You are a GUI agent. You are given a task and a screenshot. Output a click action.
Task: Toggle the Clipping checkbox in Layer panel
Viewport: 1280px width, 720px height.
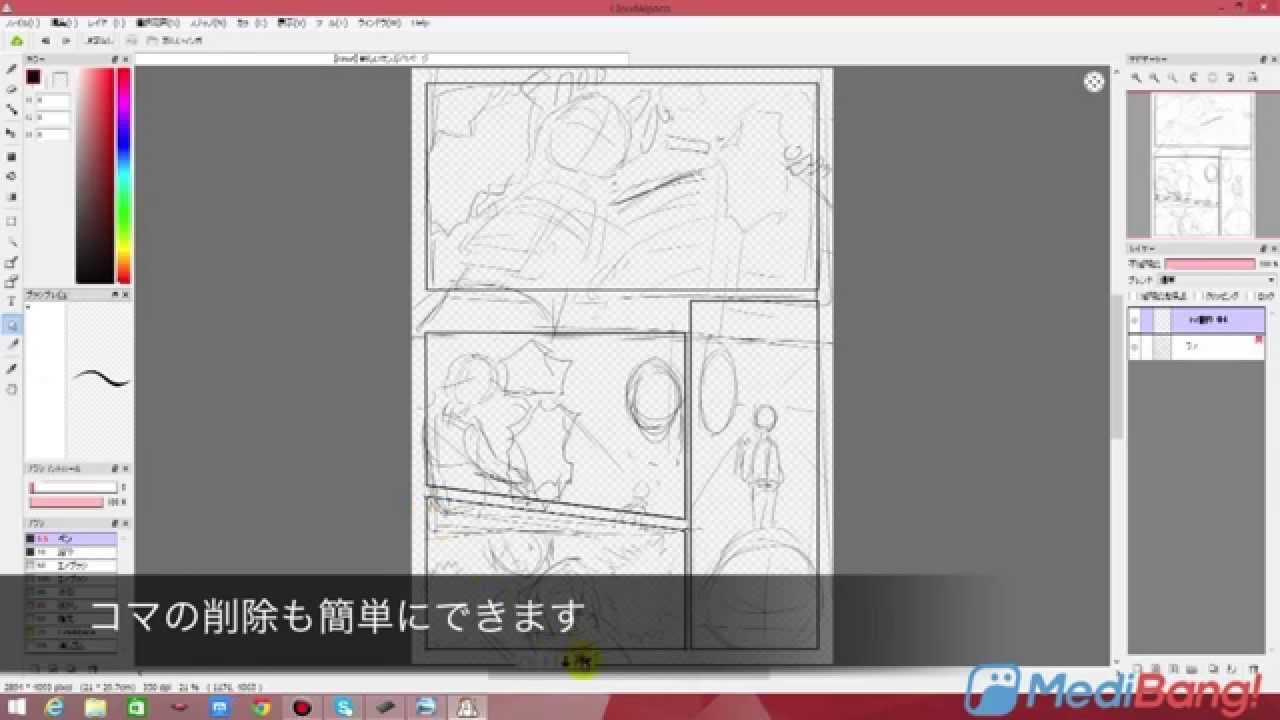click(1202, 297)
